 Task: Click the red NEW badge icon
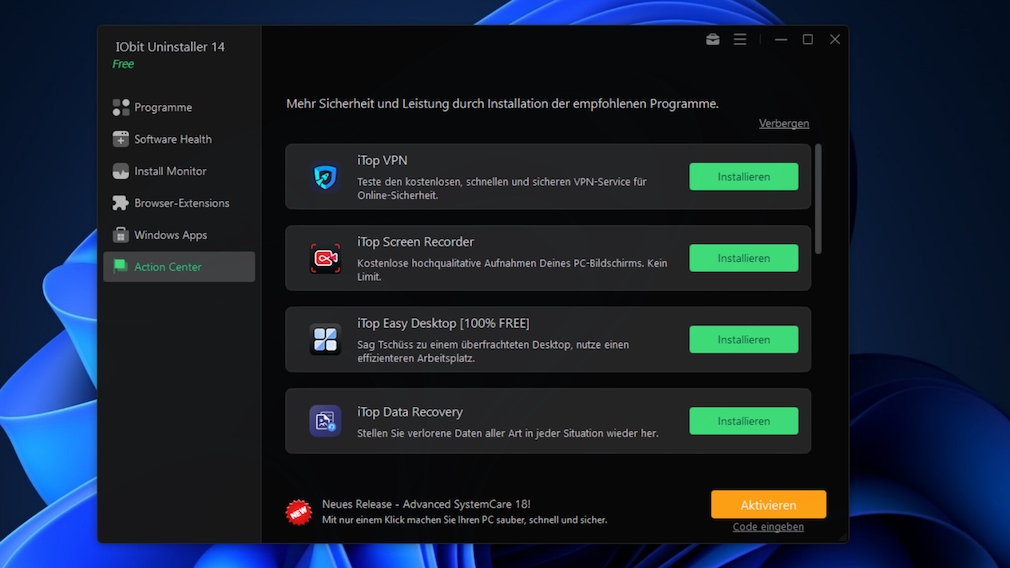point(299,512)
